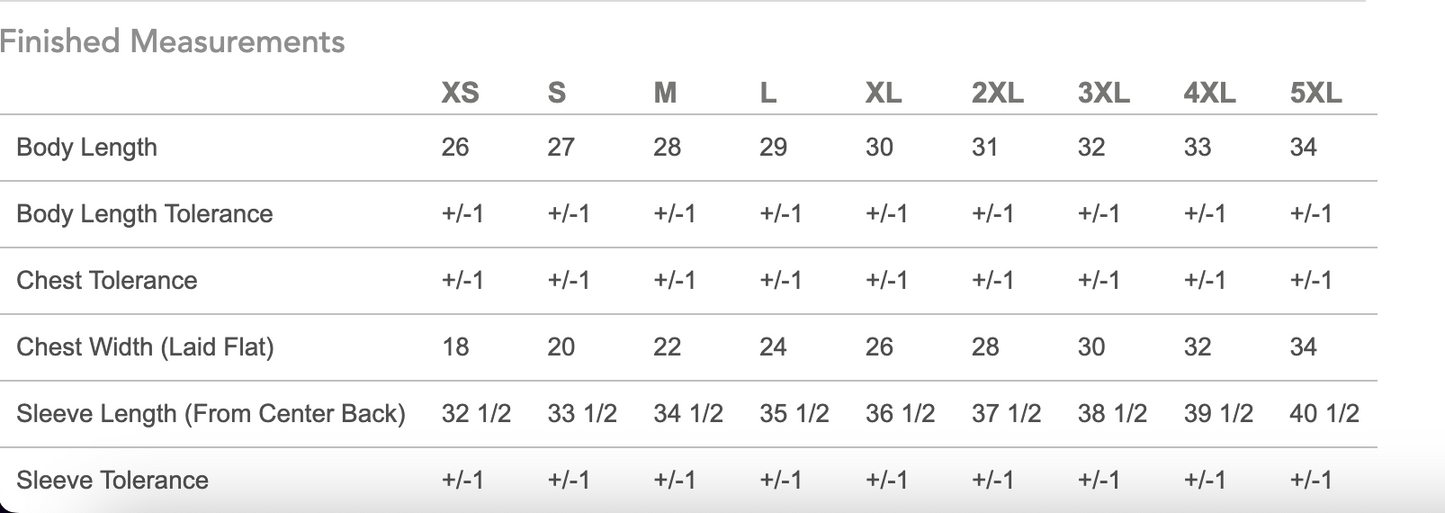Select chest width value 26 for XL

[x=879, y=347]
